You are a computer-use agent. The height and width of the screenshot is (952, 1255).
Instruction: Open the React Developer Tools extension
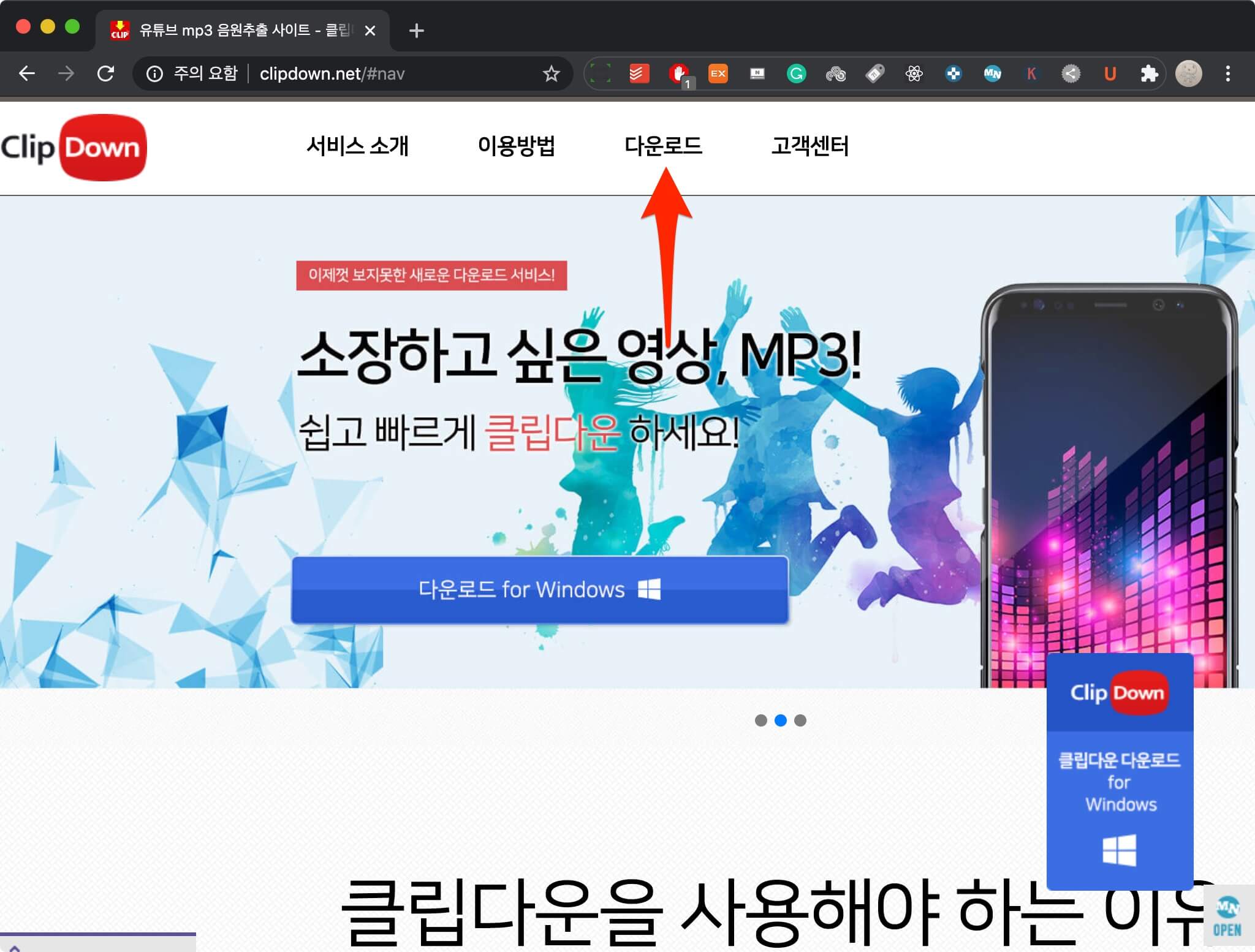914,74
